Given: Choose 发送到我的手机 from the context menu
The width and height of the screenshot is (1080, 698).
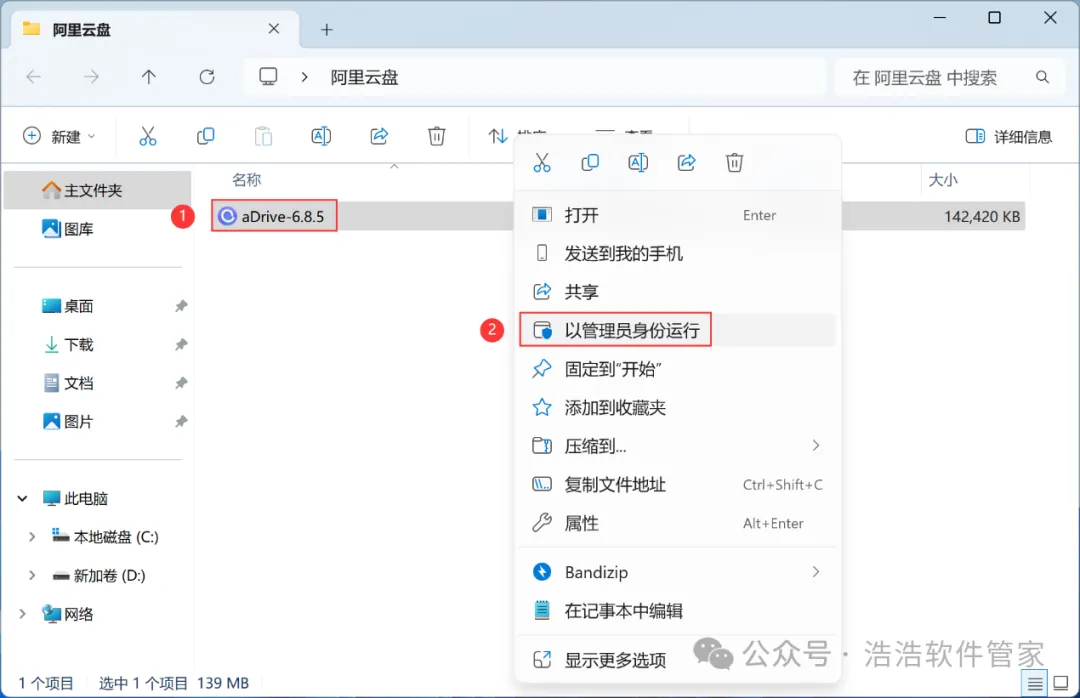Looking at the screenshot, I should coord(678,254).
